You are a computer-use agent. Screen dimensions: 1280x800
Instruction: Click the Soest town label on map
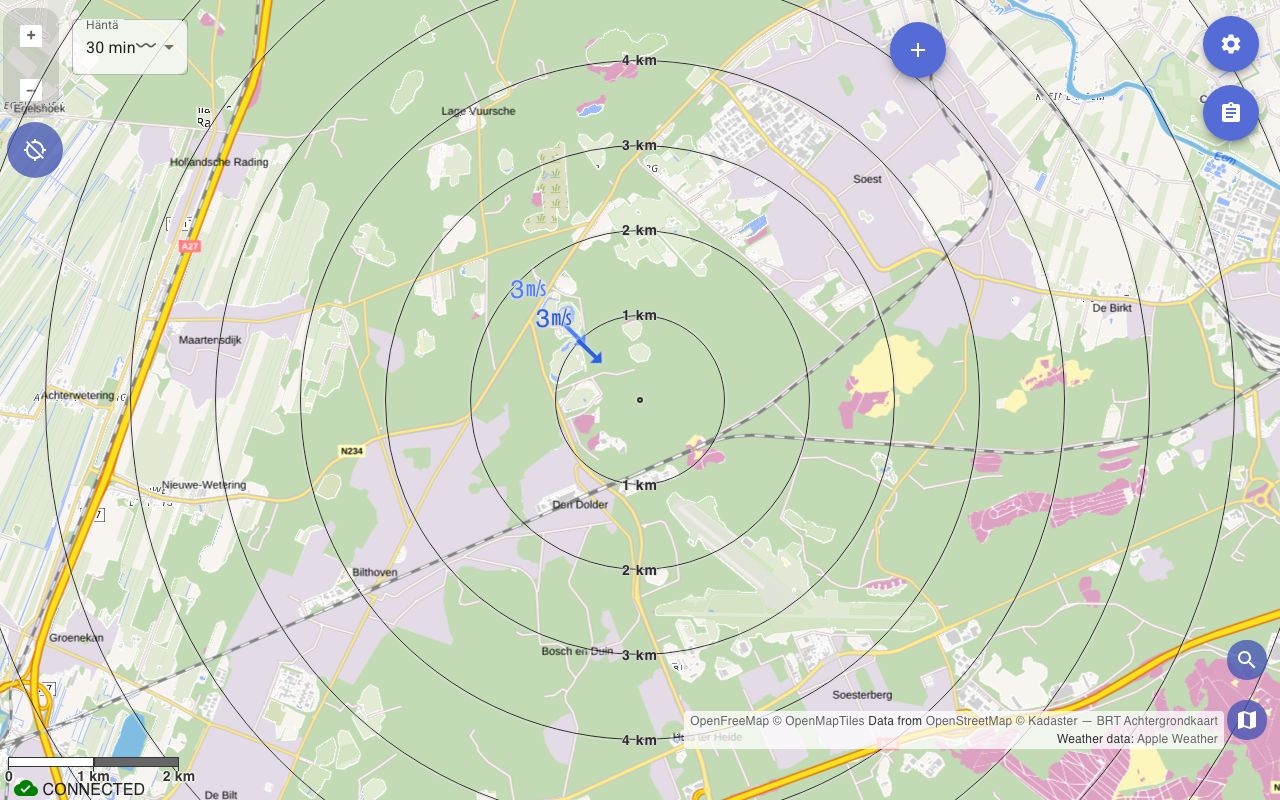click(x=867, y=179)
